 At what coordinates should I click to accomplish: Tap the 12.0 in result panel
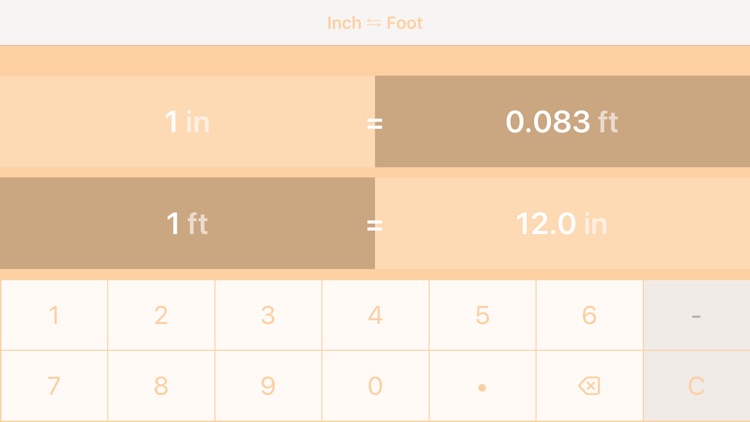pyautogui.click(x=562, y=223)
